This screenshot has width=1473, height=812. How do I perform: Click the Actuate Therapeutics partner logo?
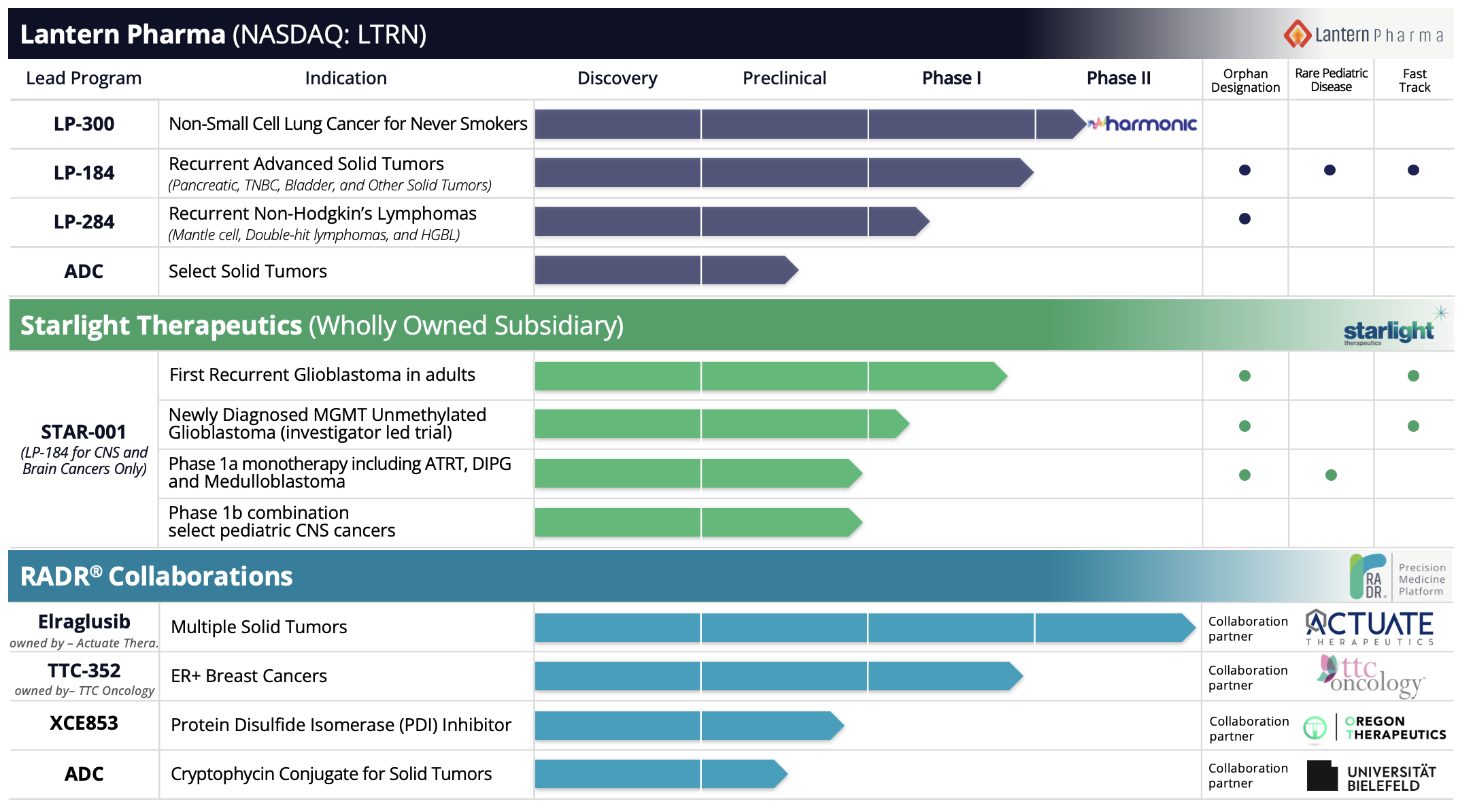click(1370, 627)
